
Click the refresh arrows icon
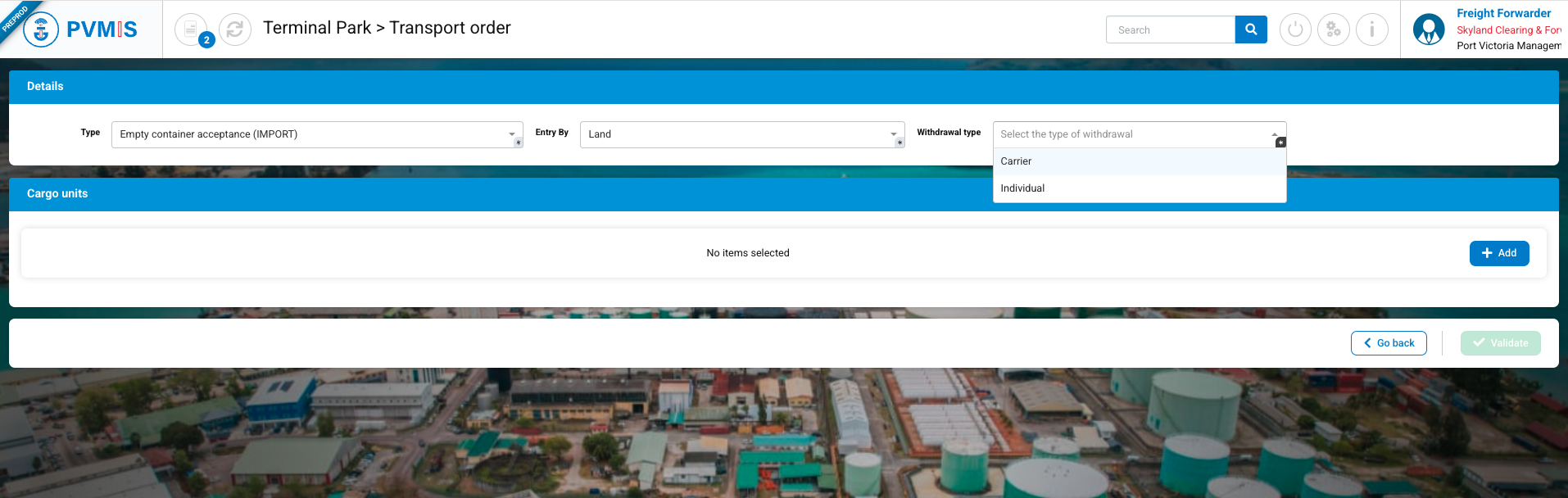(x=235, y=30)
